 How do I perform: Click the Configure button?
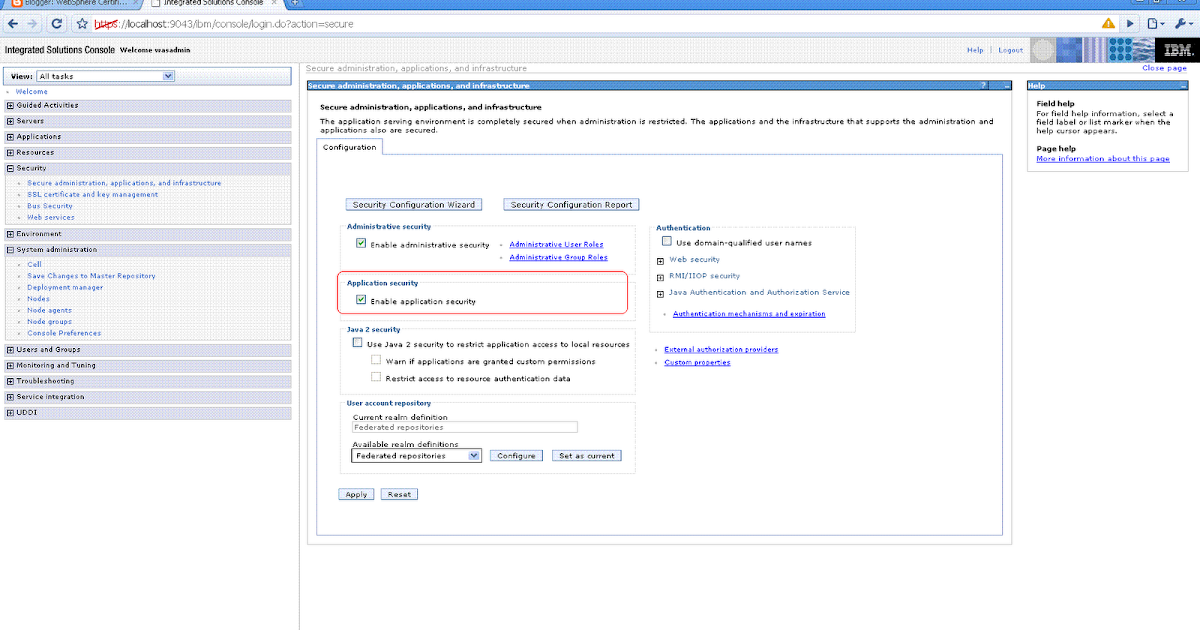point(517,455)
